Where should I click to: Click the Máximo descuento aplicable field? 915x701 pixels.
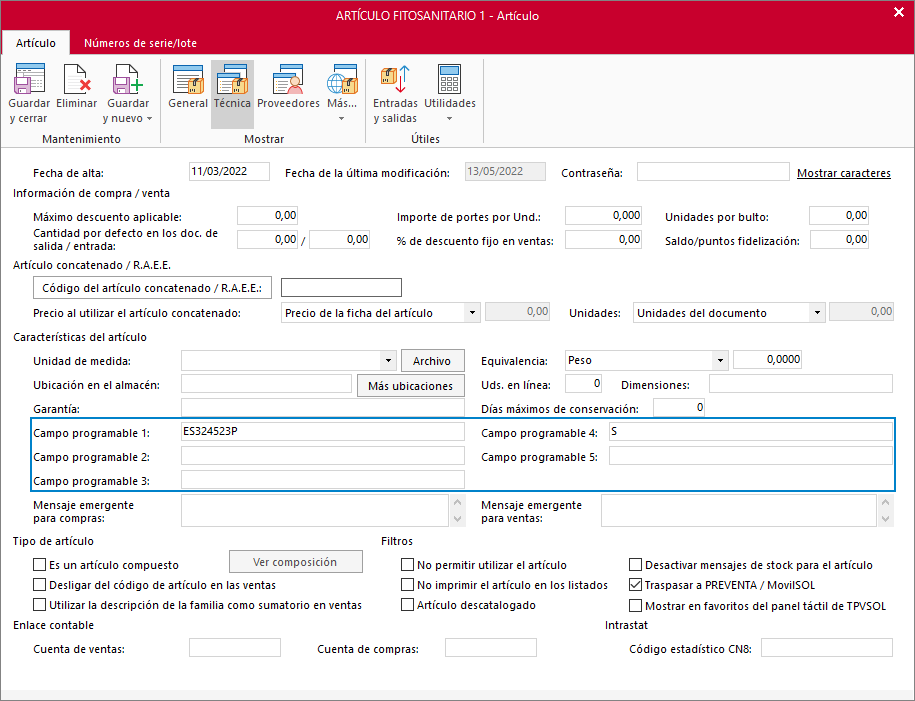click(267, 215)
